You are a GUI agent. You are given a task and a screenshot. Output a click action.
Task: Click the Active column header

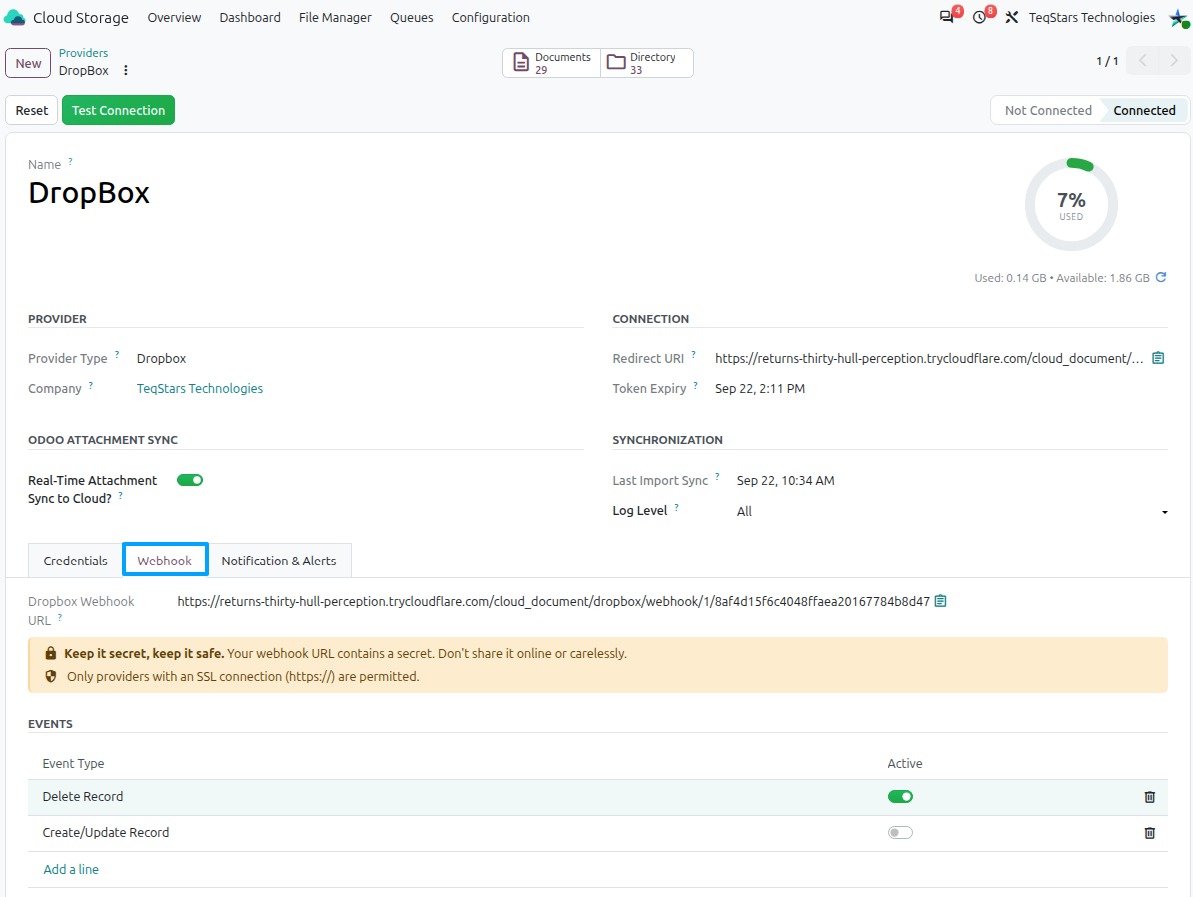point(905,763)
